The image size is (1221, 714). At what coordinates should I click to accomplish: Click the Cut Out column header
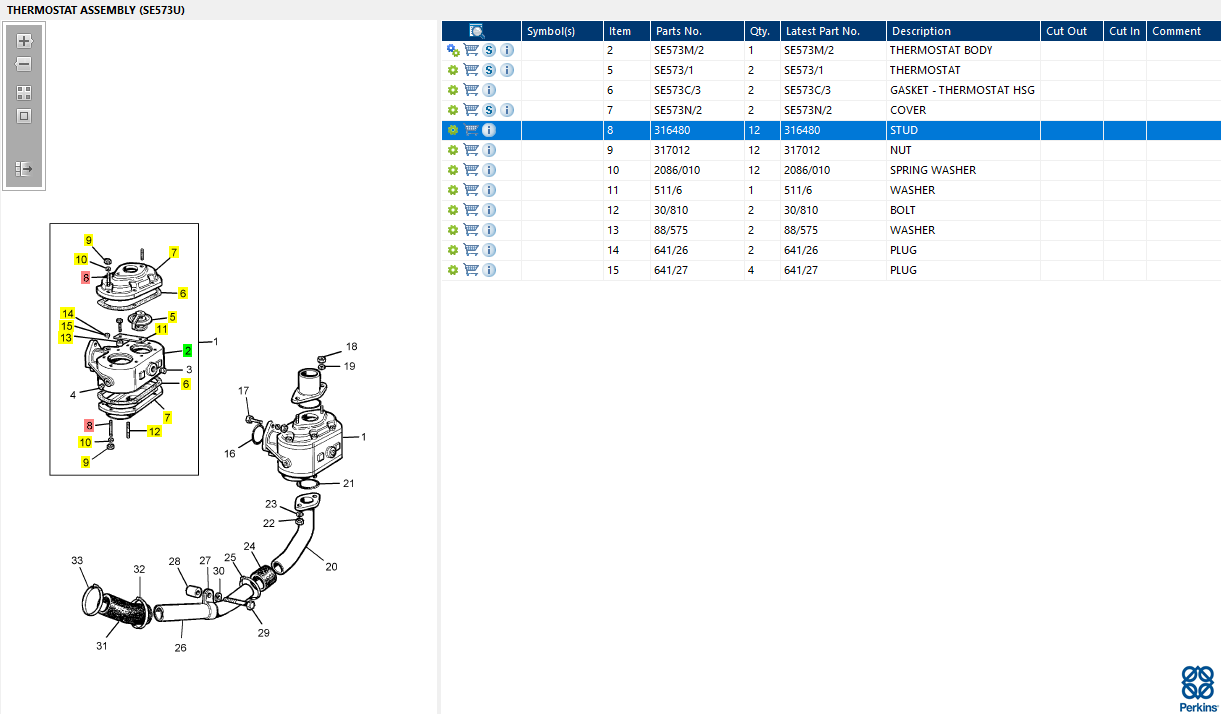[x=1072, y=31]
